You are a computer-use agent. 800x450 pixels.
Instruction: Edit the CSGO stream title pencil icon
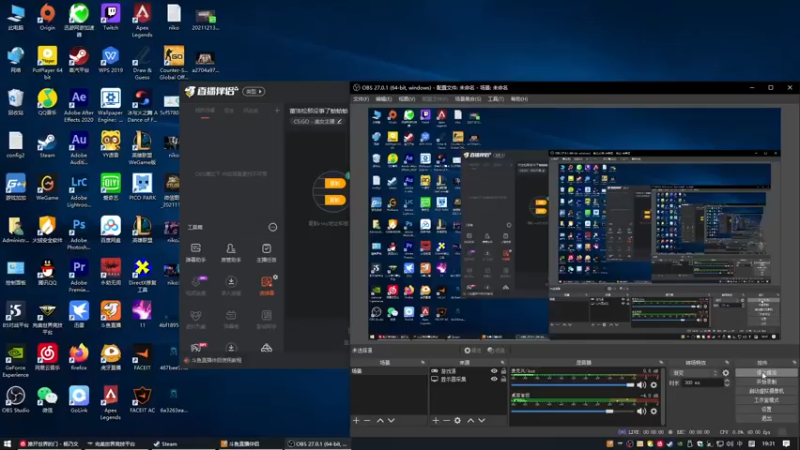pyautogui.click(x=339, y=121)
